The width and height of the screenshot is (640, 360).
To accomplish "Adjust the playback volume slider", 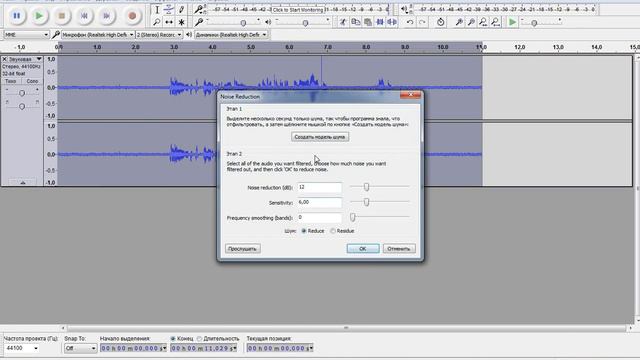I will click(305, 23).
